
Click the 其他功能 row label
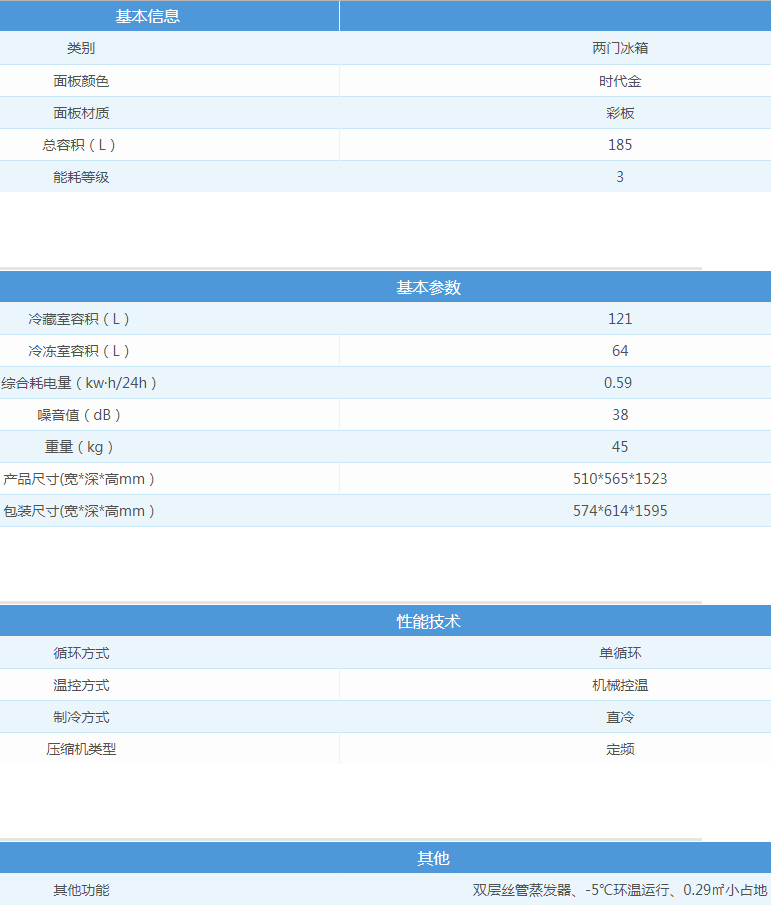point(81,889)
